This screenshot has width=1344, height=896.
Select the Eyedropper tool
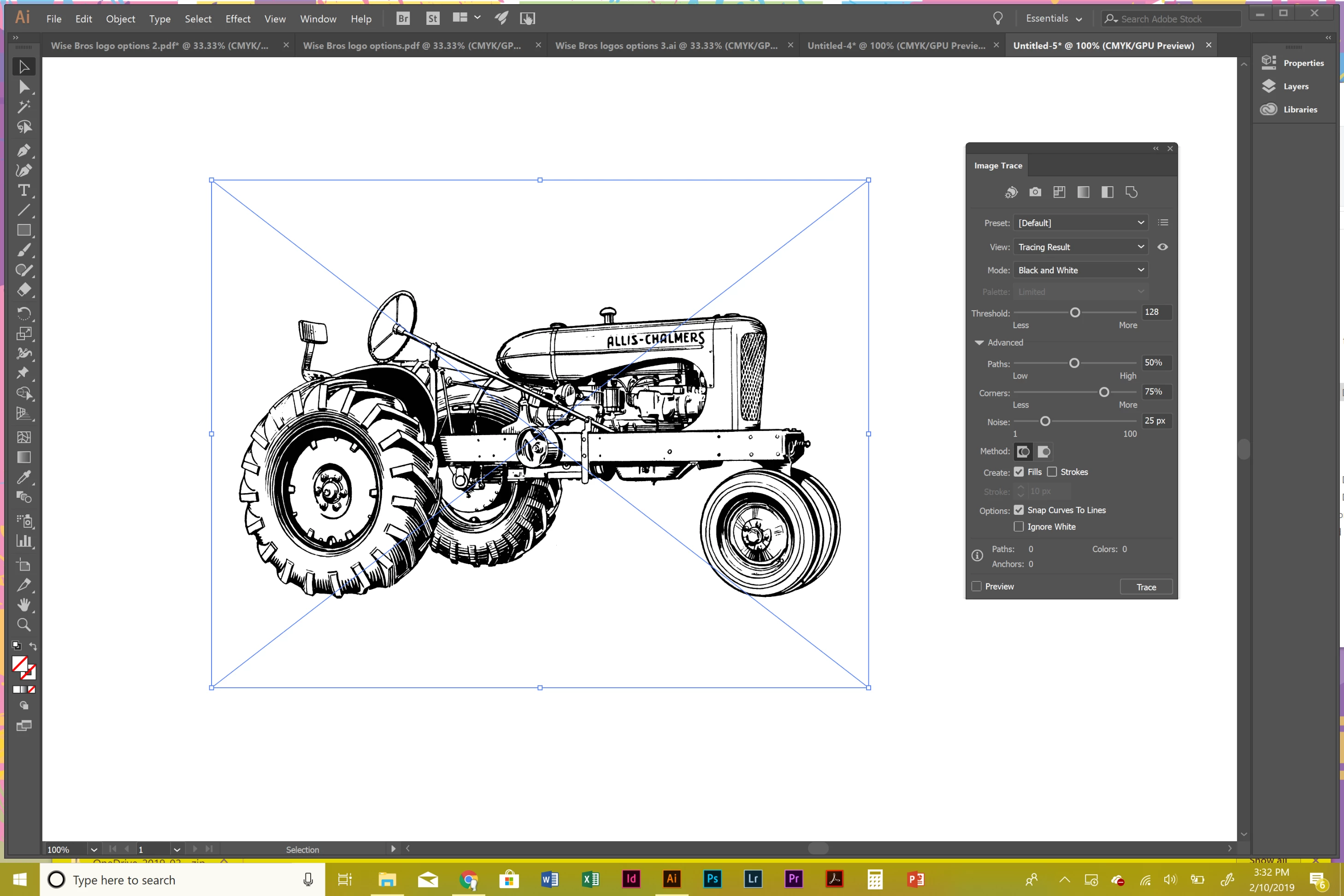(x=24, y=477)
